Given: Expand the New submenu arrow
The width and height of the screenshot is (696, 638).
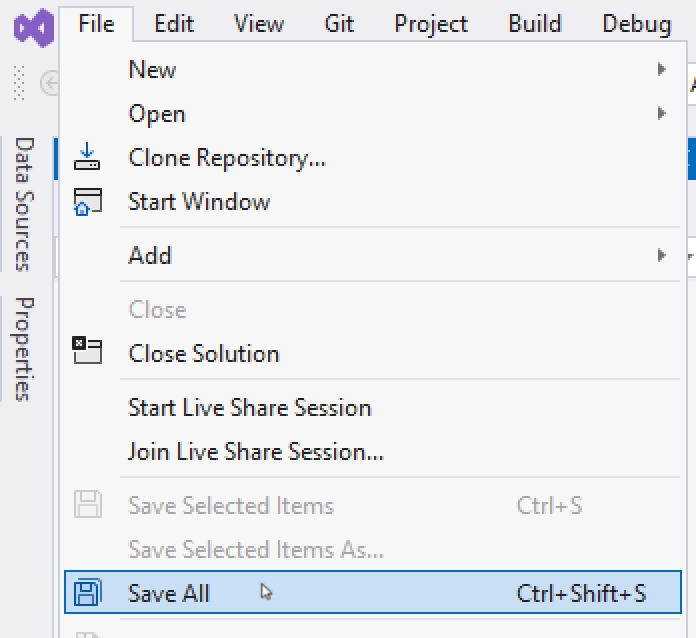Looking at the screenshot, I should coord(661,69).
